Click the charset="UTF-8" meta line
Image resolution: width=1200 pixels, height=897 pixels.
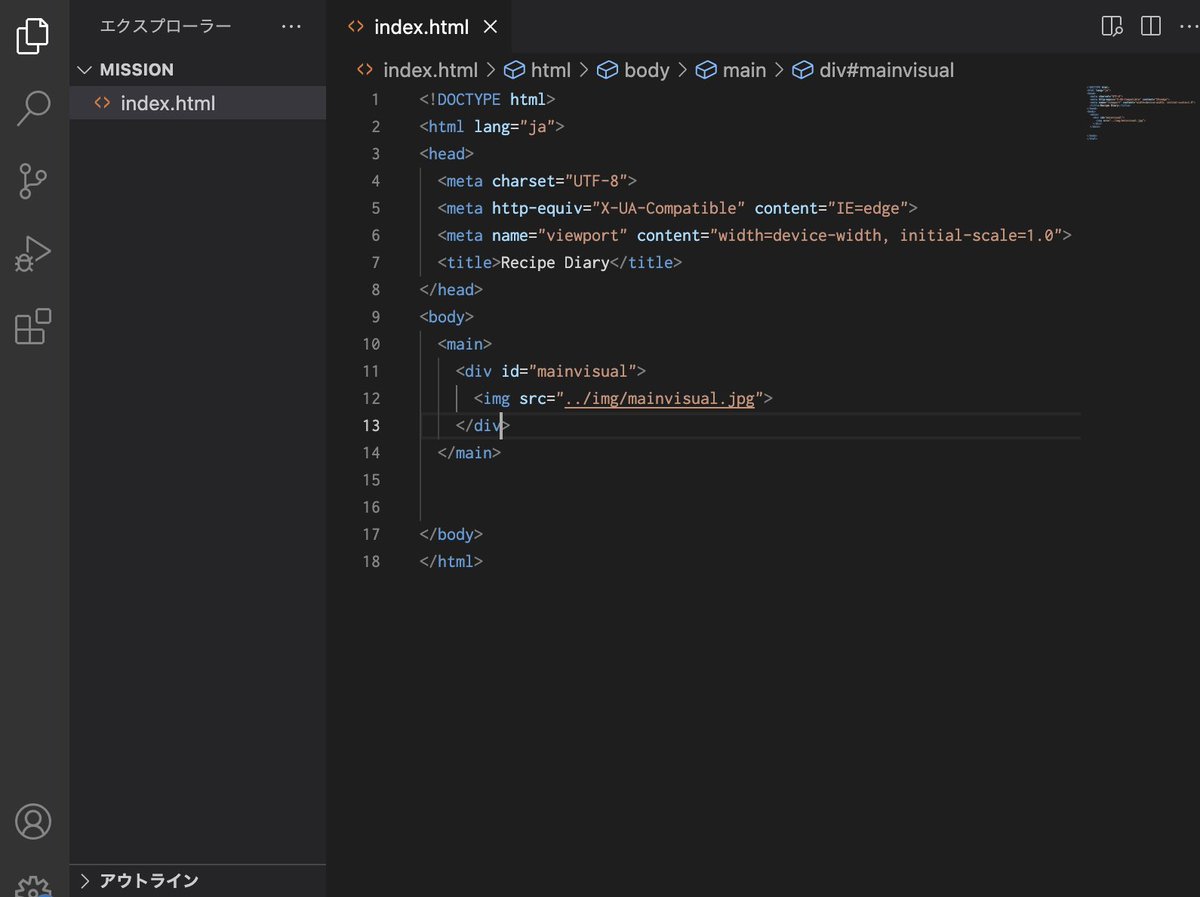537,181
